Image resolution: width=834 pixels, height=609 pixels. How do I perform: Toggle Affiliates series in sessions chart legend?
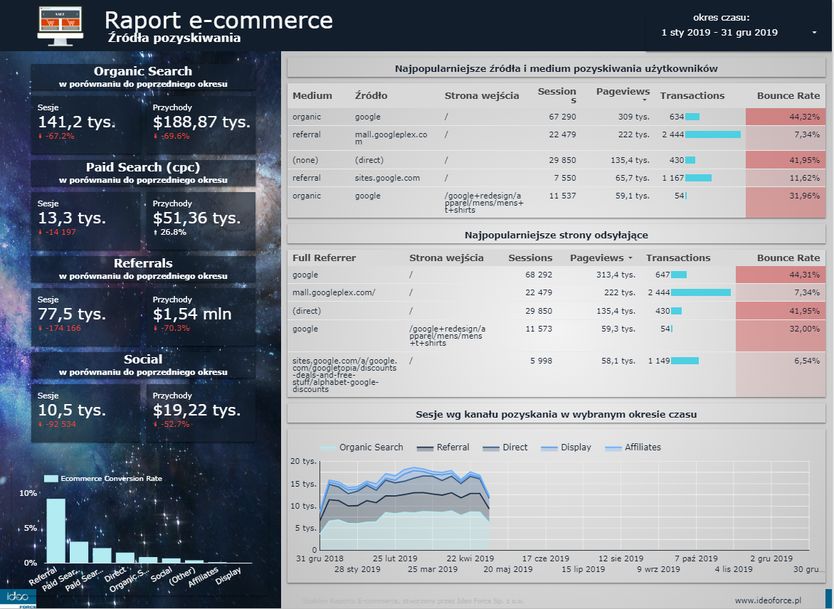(x=632, y=447)
